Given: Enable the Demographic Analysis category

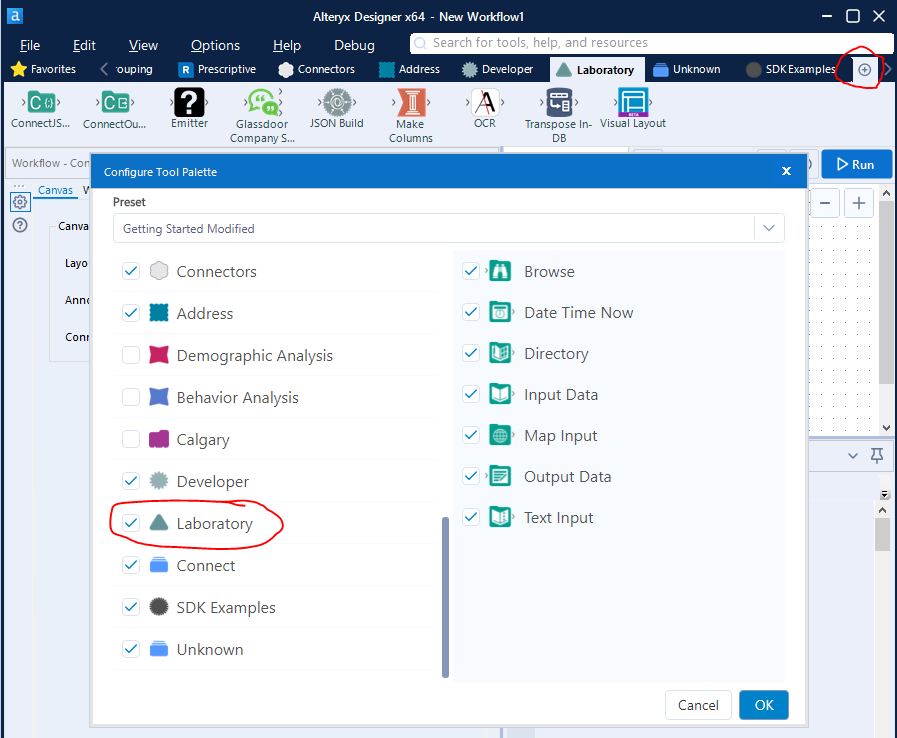Looking at the screenshot, I should point(131,355).
